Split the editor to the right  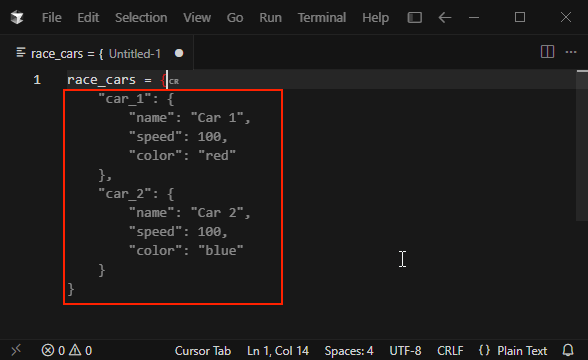[547, 52]
